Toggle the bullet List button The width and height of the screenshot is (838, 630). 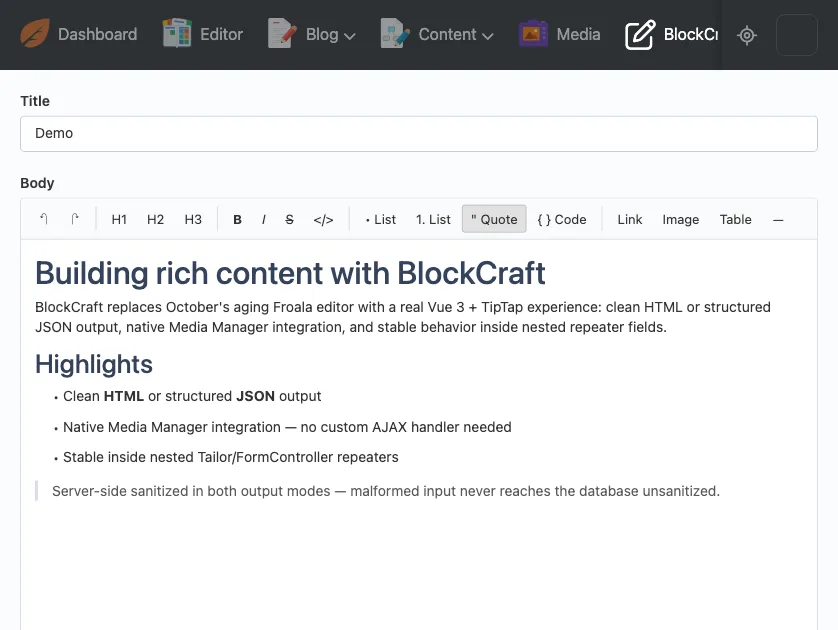[x=381, y=219]
